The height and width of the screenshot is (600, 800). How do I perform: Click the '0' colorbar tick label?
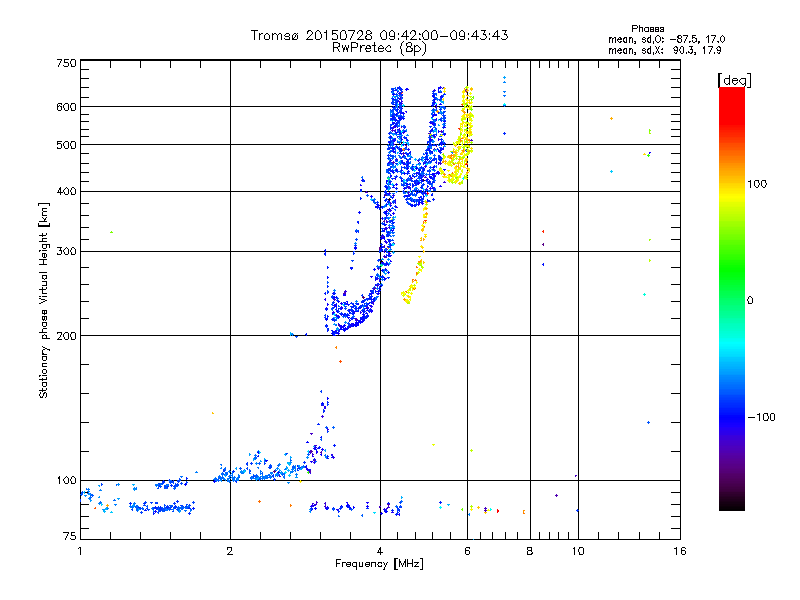tap(750, 301)
